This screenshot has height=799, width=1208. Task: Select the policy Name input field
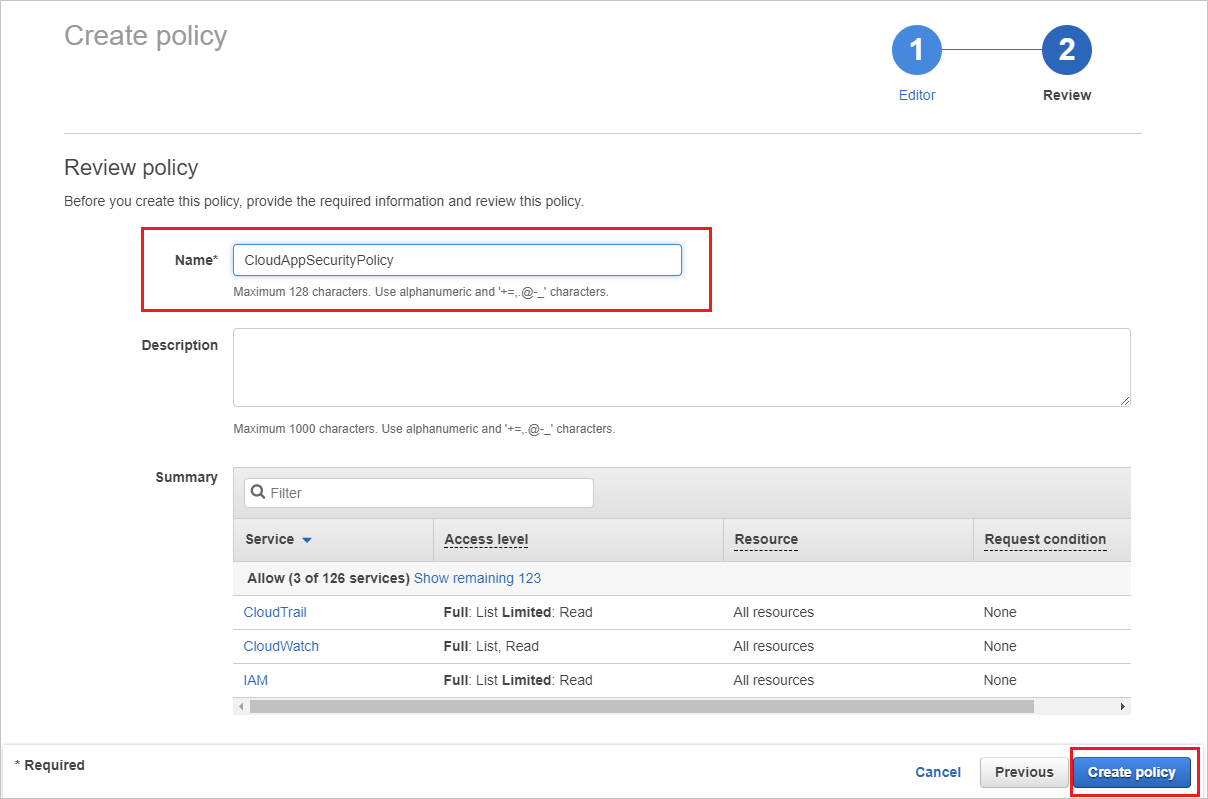pyautogui.click(x=456, y=259)
